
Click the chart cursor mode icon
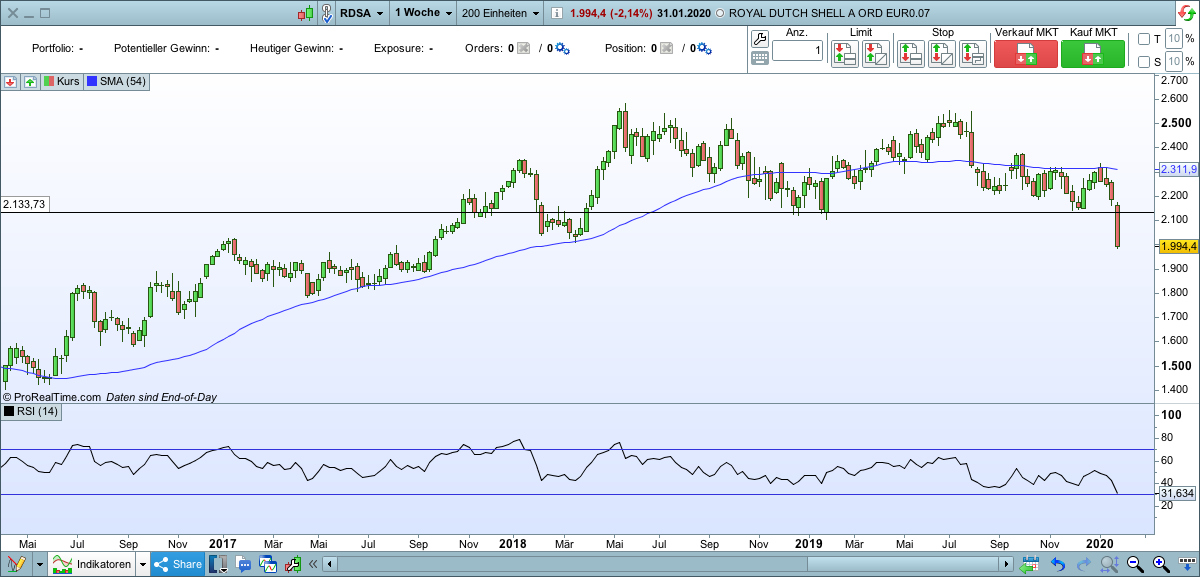(218, 564)
